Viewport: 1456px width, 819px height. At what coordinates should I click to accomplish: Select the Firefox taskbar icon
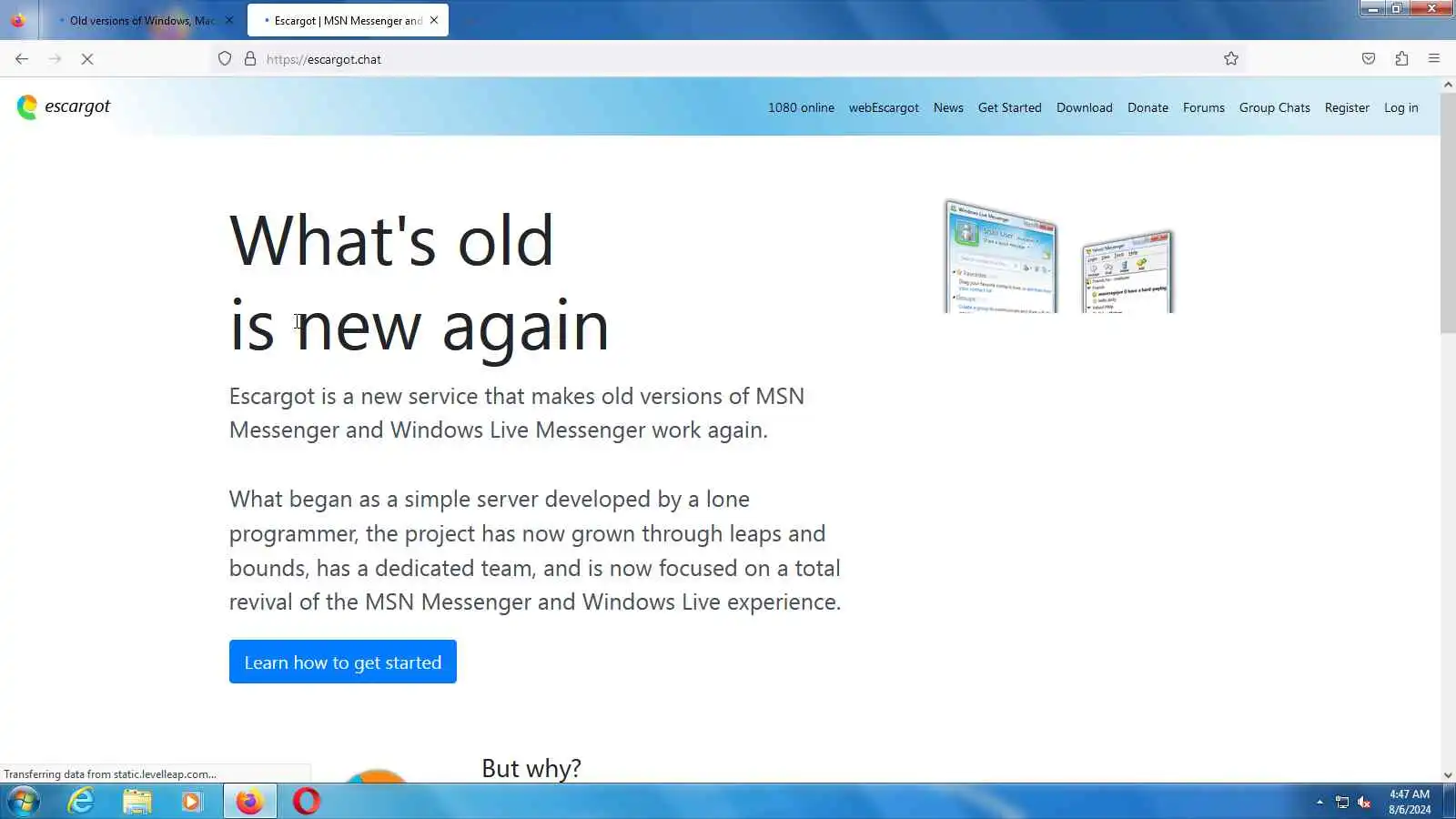click(x=249, y=802)
